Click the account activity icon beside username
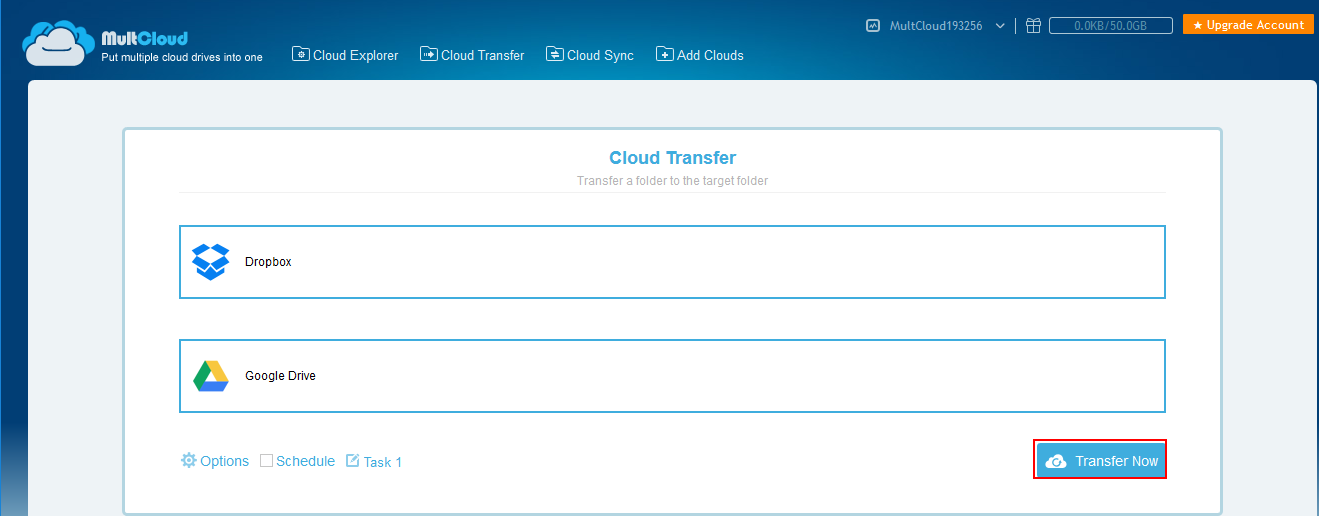Image resolution: width=1319 pixels, height=516 pixels. [x=873, y=26]
